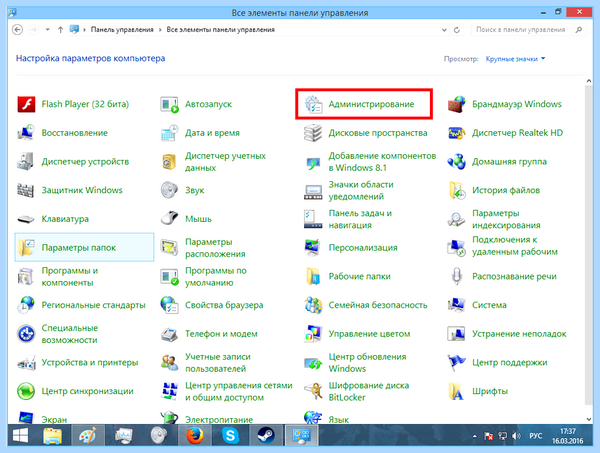Open the Устранение неполадок link
600x453 pixels.
tap(519, 334)
